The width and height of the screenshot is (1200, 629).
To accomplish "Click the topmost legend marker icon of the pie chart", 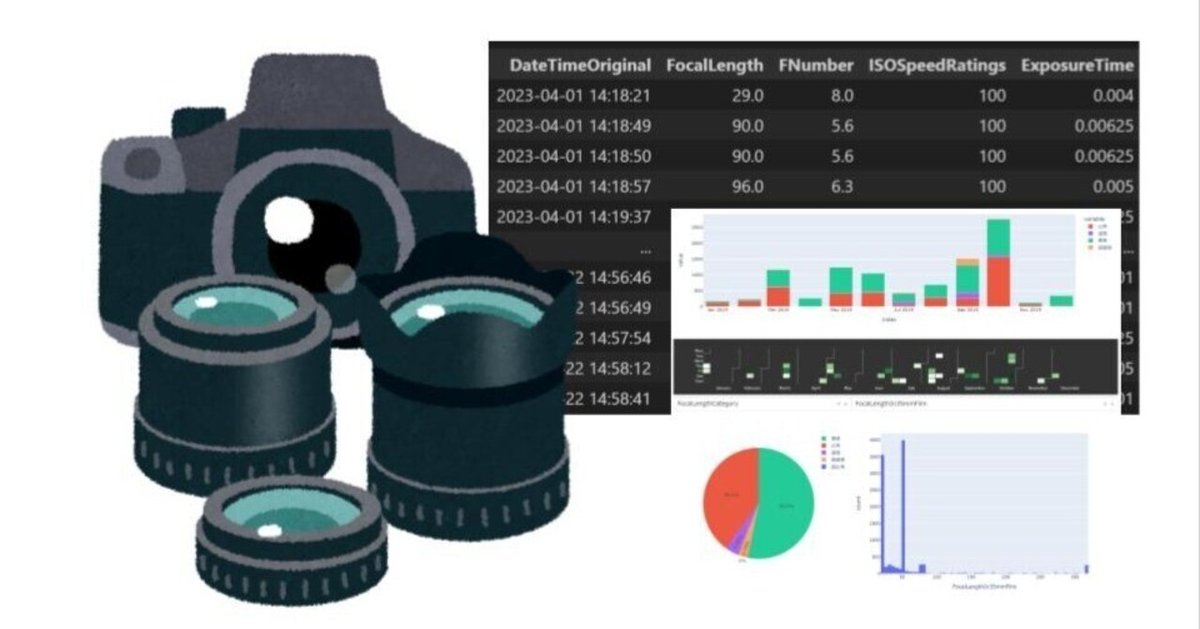I will (823, 437).
